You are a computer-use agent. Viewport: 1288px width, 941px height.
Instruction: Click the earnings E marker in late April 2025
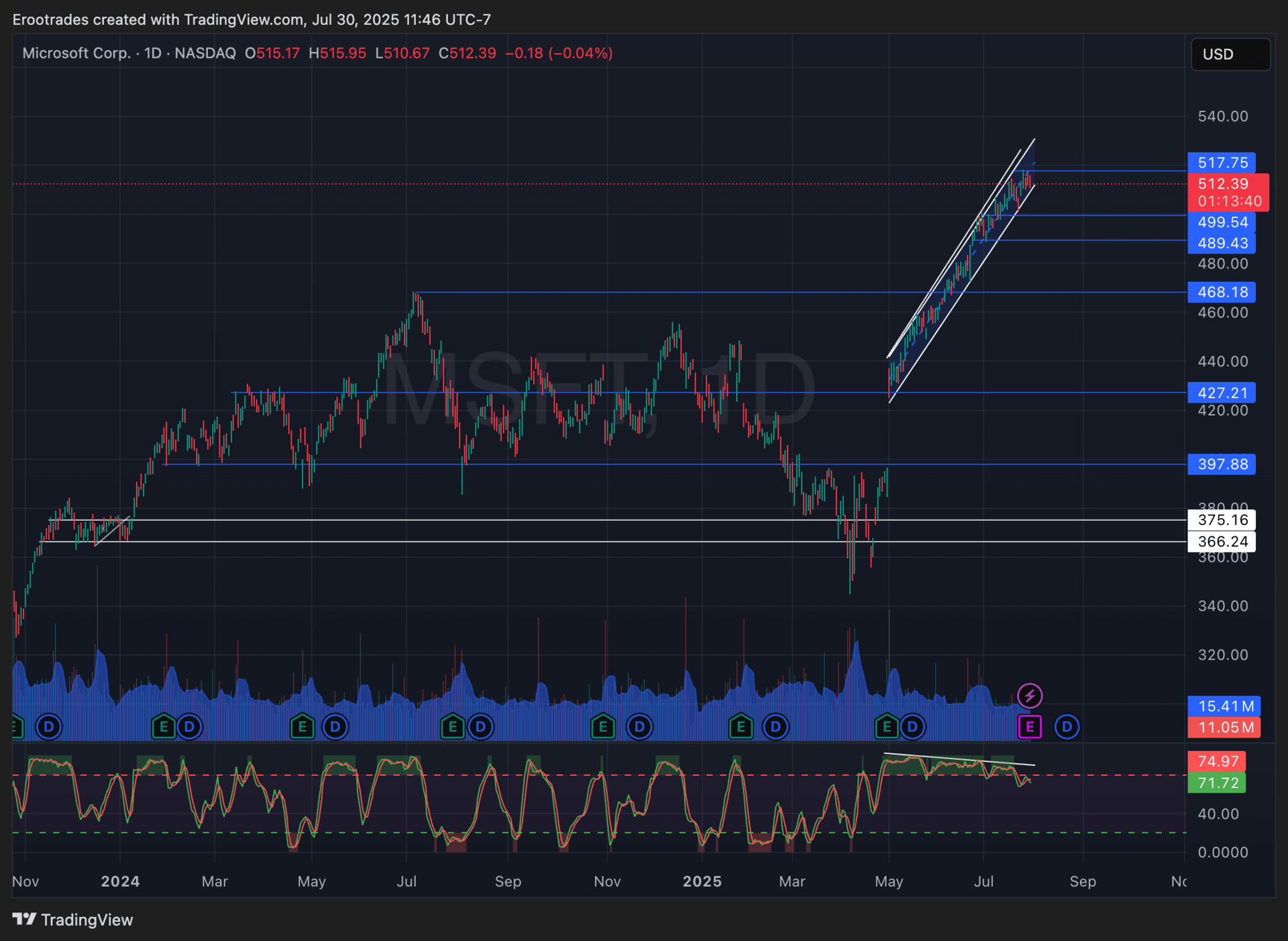887,727
